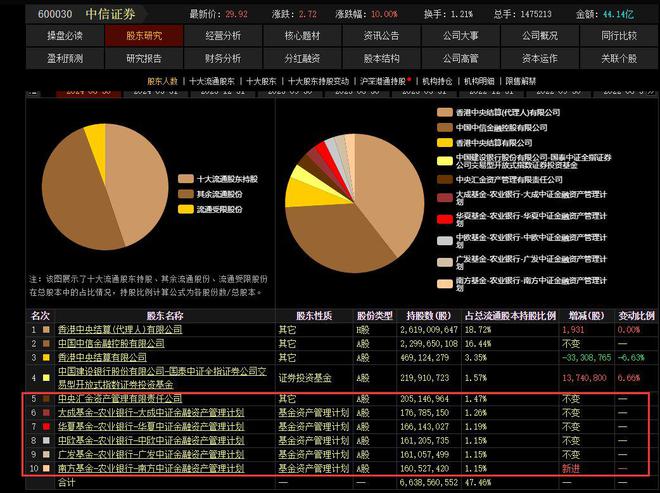Click the 股东性质 column header

tap(314, 316)
